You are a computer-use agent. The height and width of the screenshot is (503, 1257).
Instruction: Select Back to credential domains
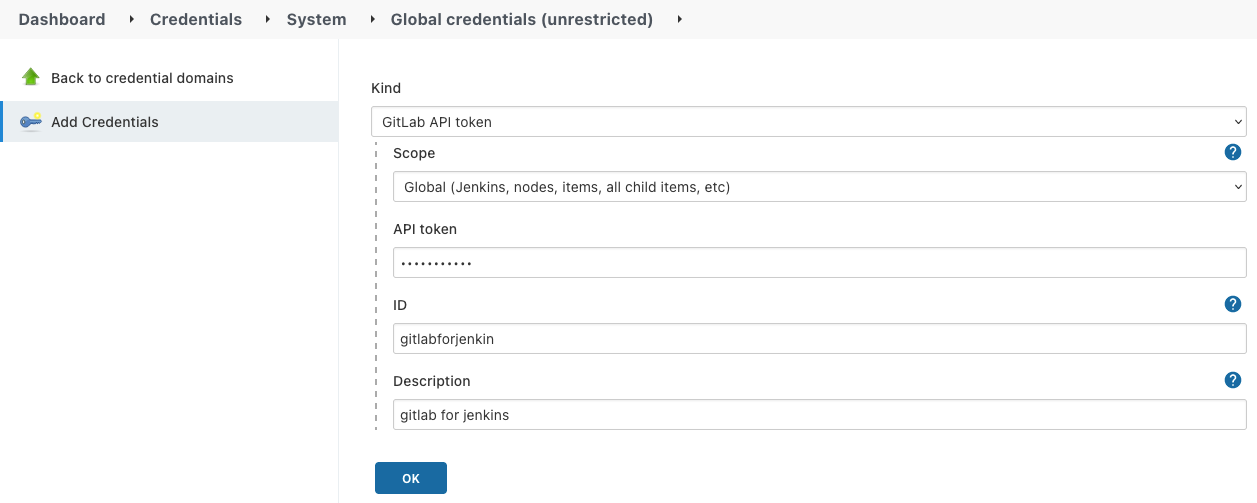pos(142,78)
